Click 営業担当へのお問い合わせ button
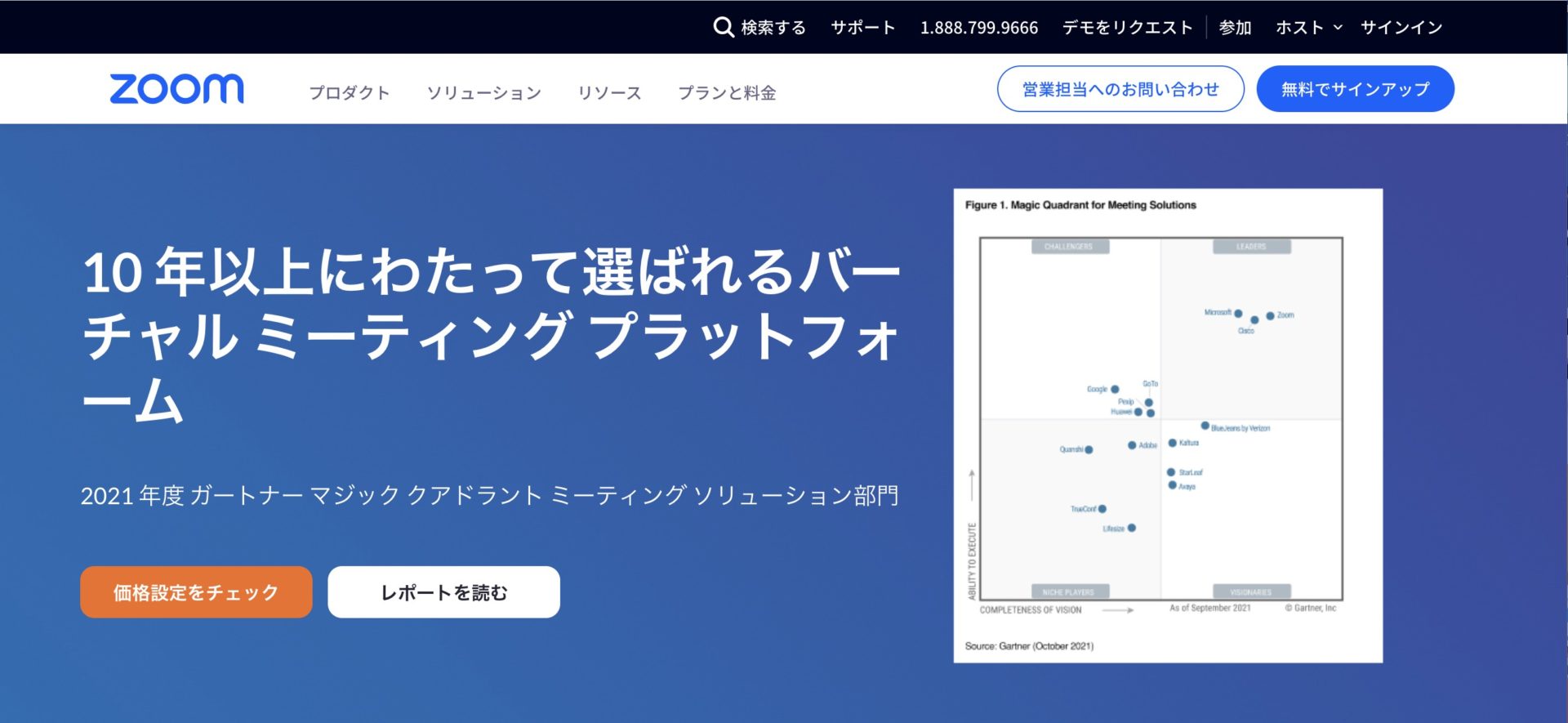The height and width of the screenshot is (723, 1568). [1120, 89]
